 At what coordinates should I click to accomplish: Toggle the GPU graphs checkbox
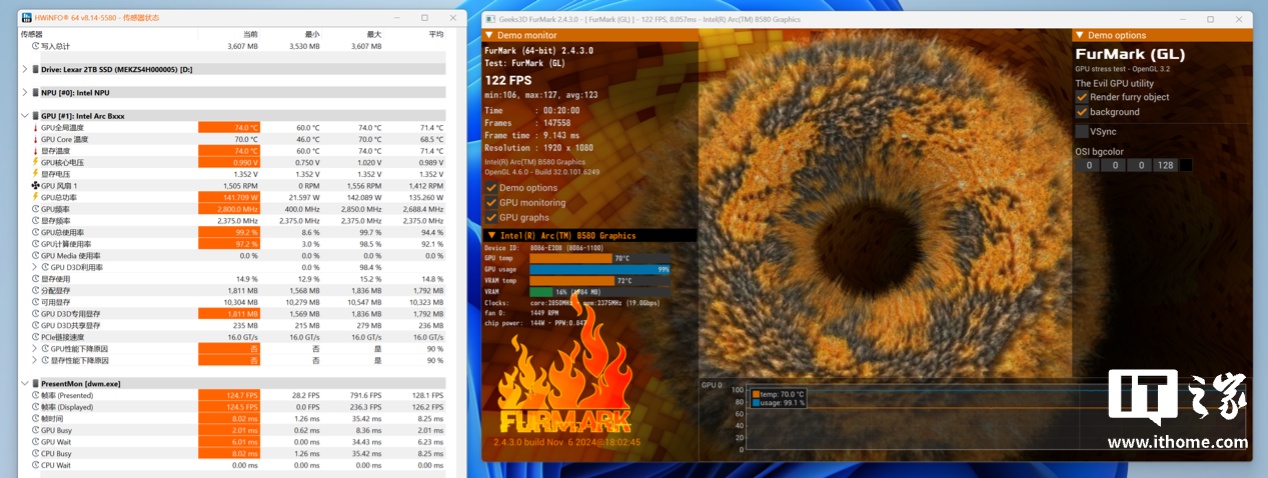[491, 217]
